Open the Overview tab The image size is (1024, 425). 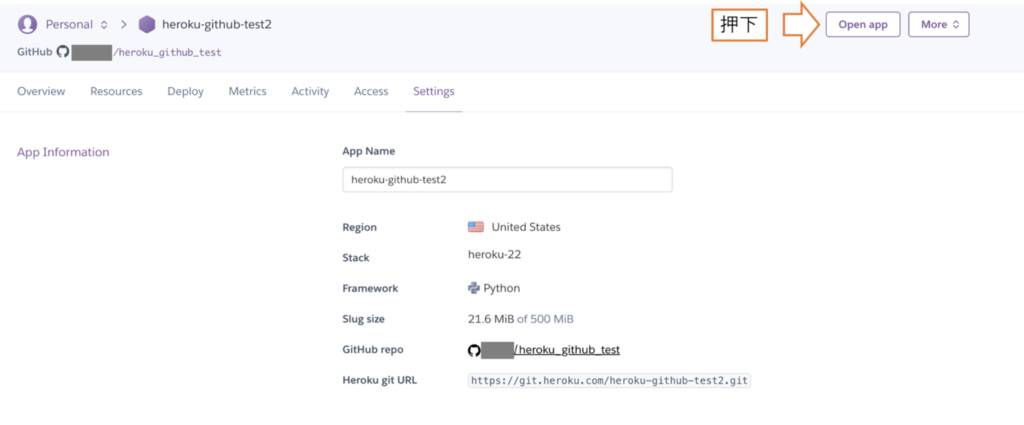click(x=41, y=91)
